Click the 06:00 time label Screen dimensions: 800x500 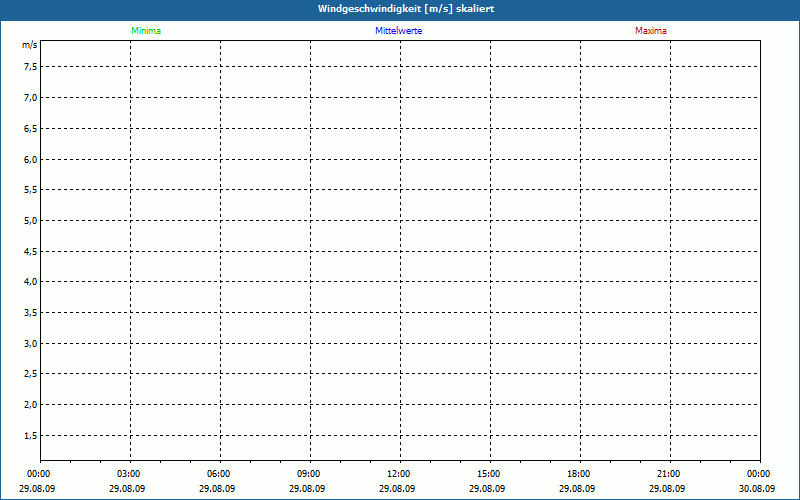[x=218, y=474]
